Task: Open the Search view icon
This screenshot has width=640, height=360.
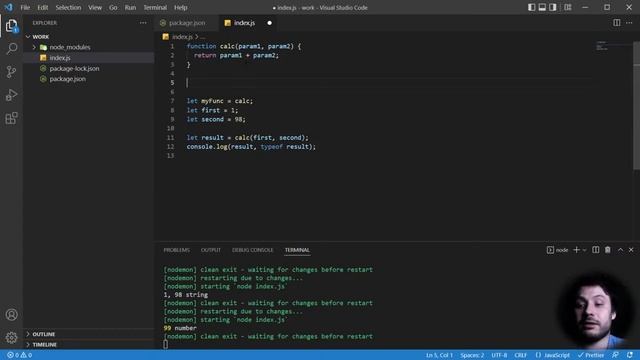Action: [11, 49]
